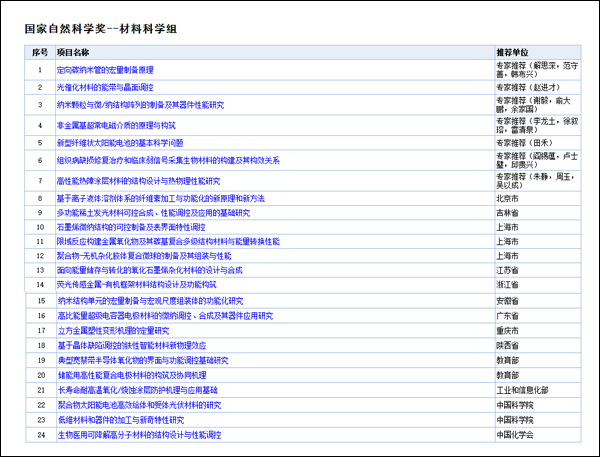Click the 序号 column header

point(40,51)
